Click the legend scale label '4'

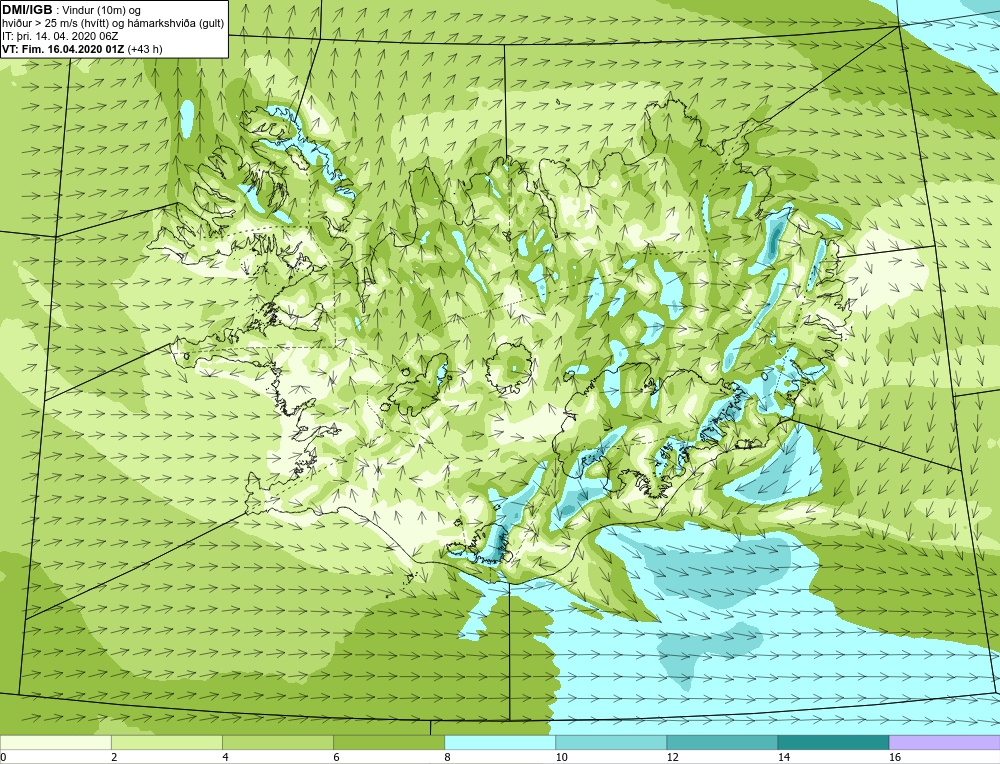pos(225,757)
